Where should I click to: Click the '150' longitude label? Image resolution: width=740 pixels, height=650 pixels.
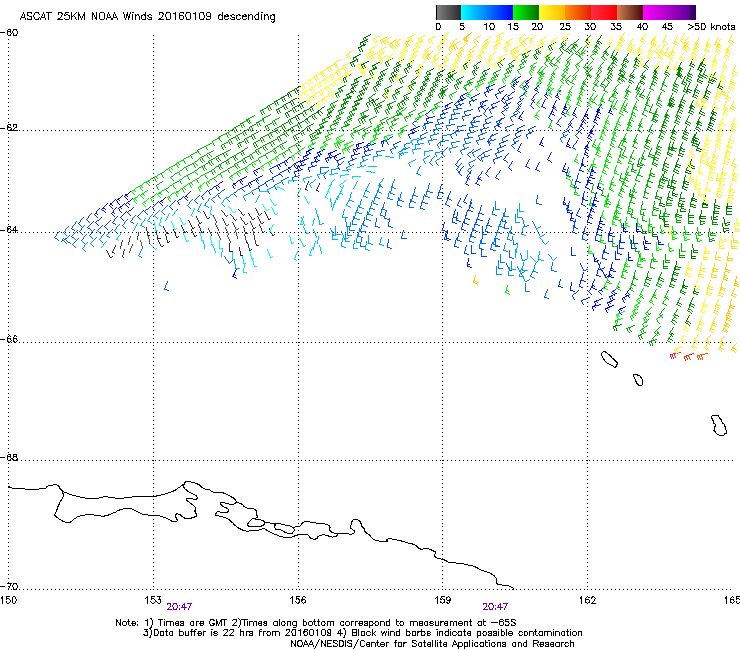click(x=8, y=600)
